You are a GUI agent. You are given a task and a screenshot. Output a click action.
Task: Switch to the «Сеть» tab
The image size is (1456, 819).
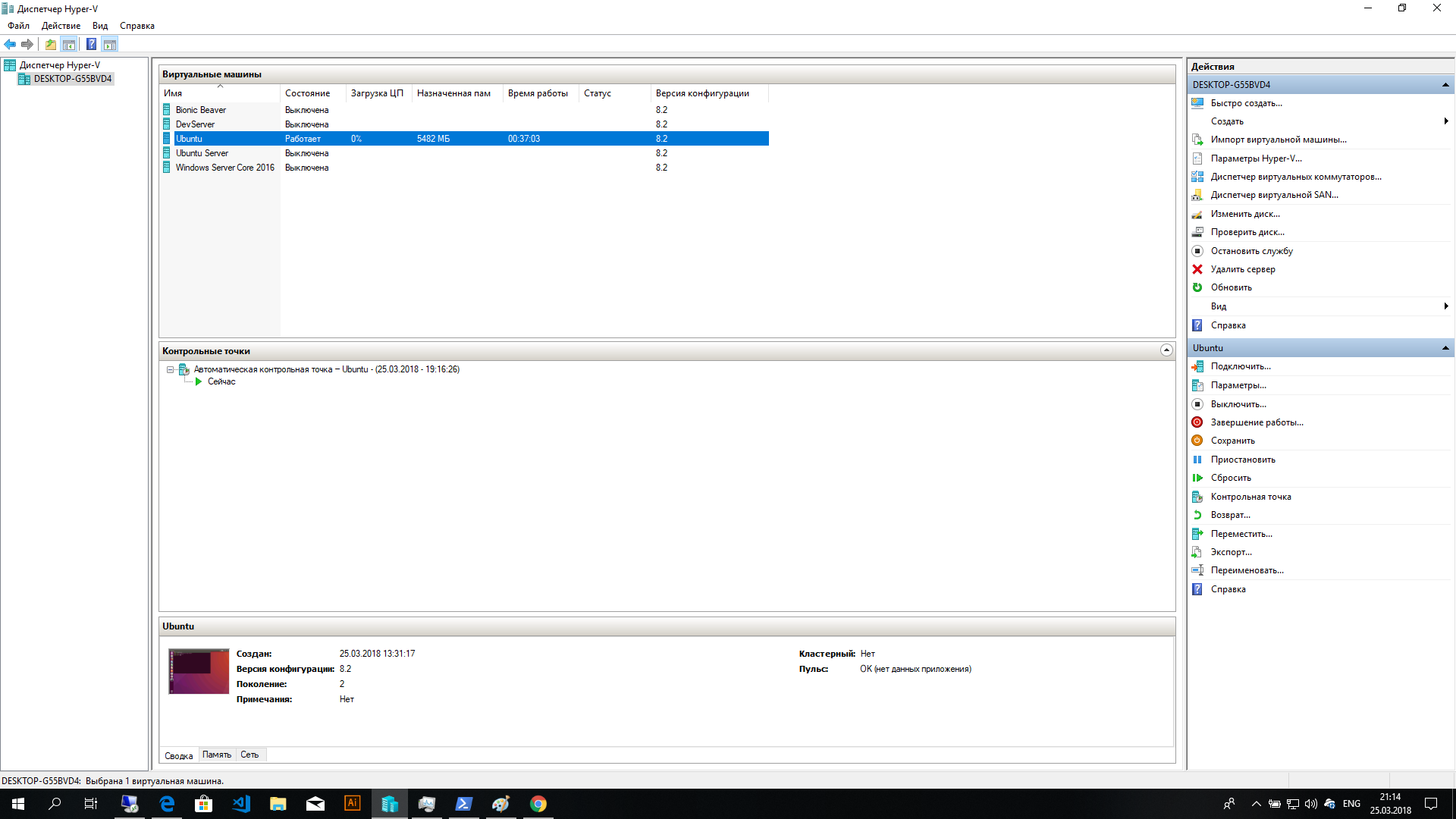pos(249,755)
